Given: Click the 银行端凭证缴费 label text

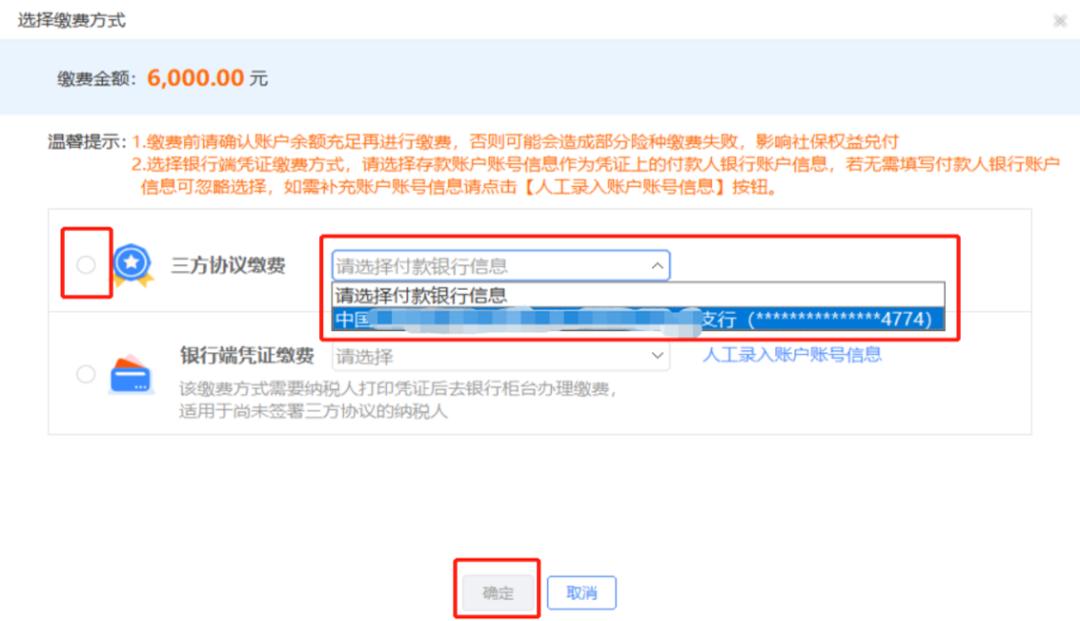Looking at the screenshot, I should pyautogui.click(x=247, y=355).
